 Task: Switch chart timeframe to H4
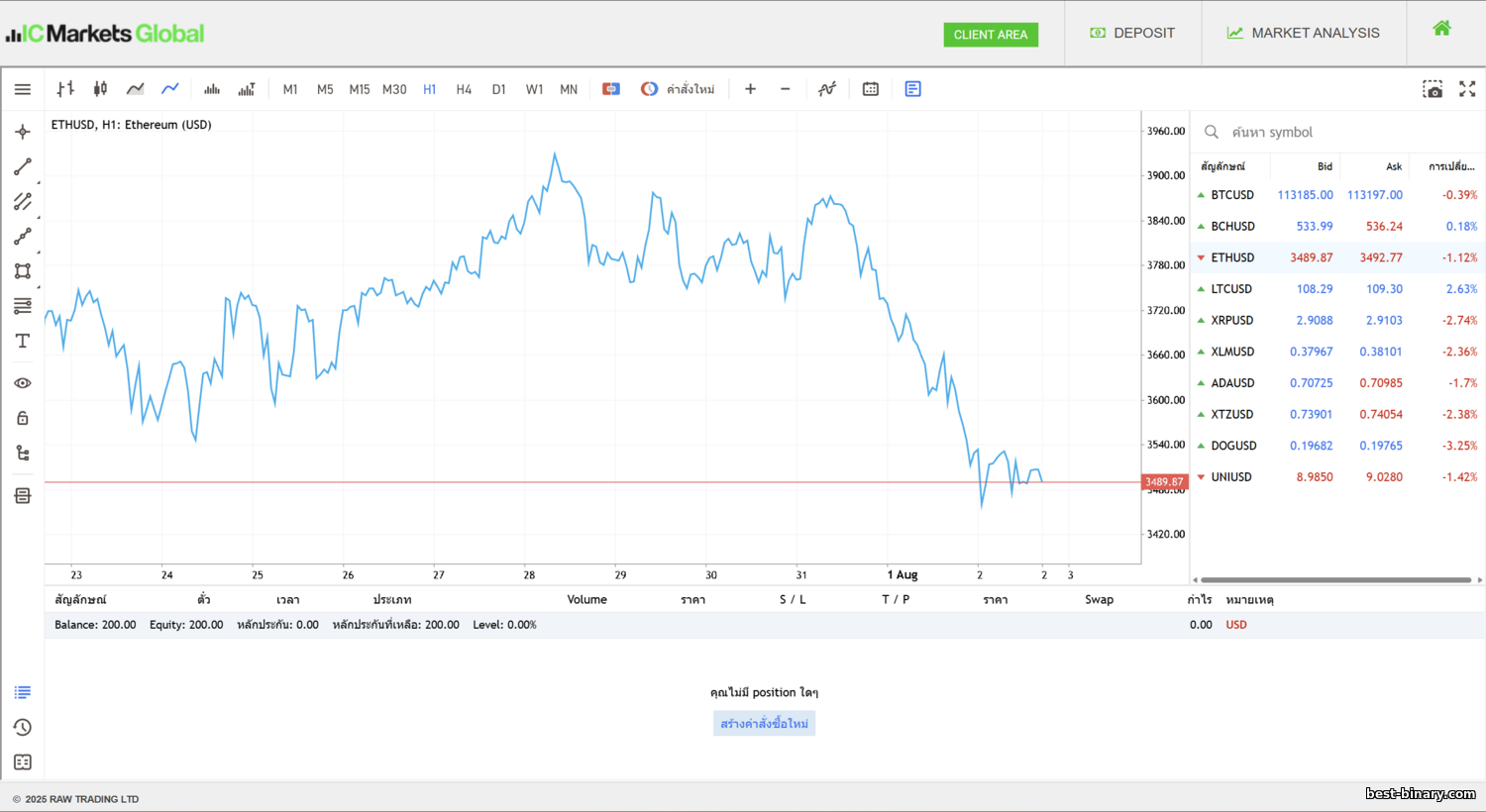464,89
